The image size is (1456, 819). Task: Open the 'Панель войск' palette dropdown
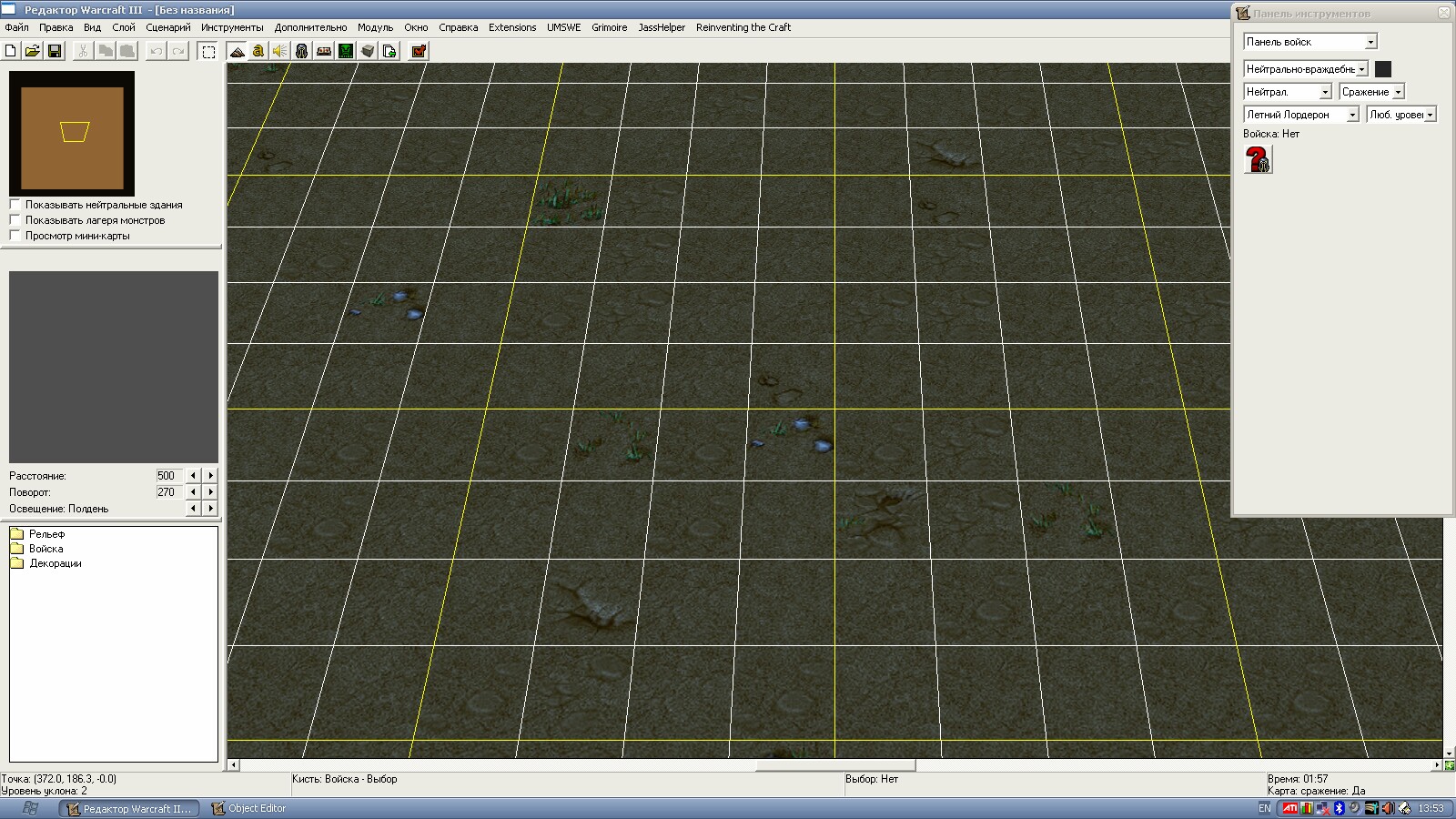pos(1310,42)
